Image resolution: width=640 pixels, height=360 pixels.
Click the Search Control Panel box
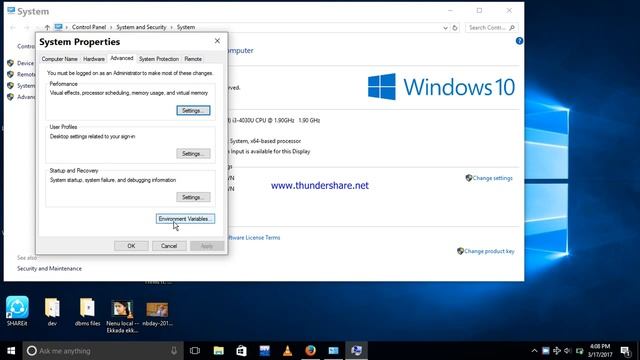[x=491, y=27]
